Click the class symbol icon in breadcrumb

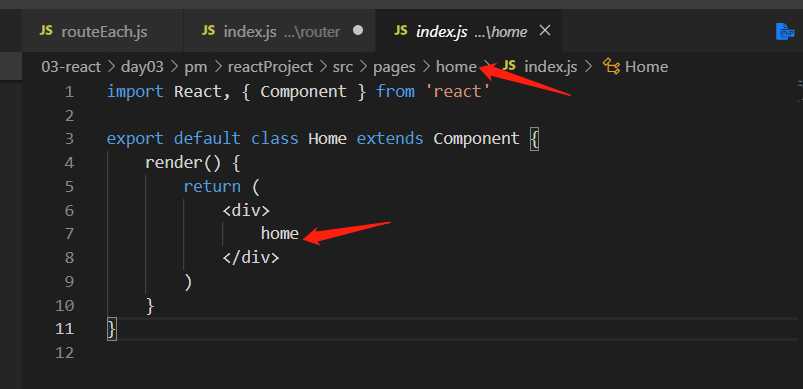coord(611,67)
